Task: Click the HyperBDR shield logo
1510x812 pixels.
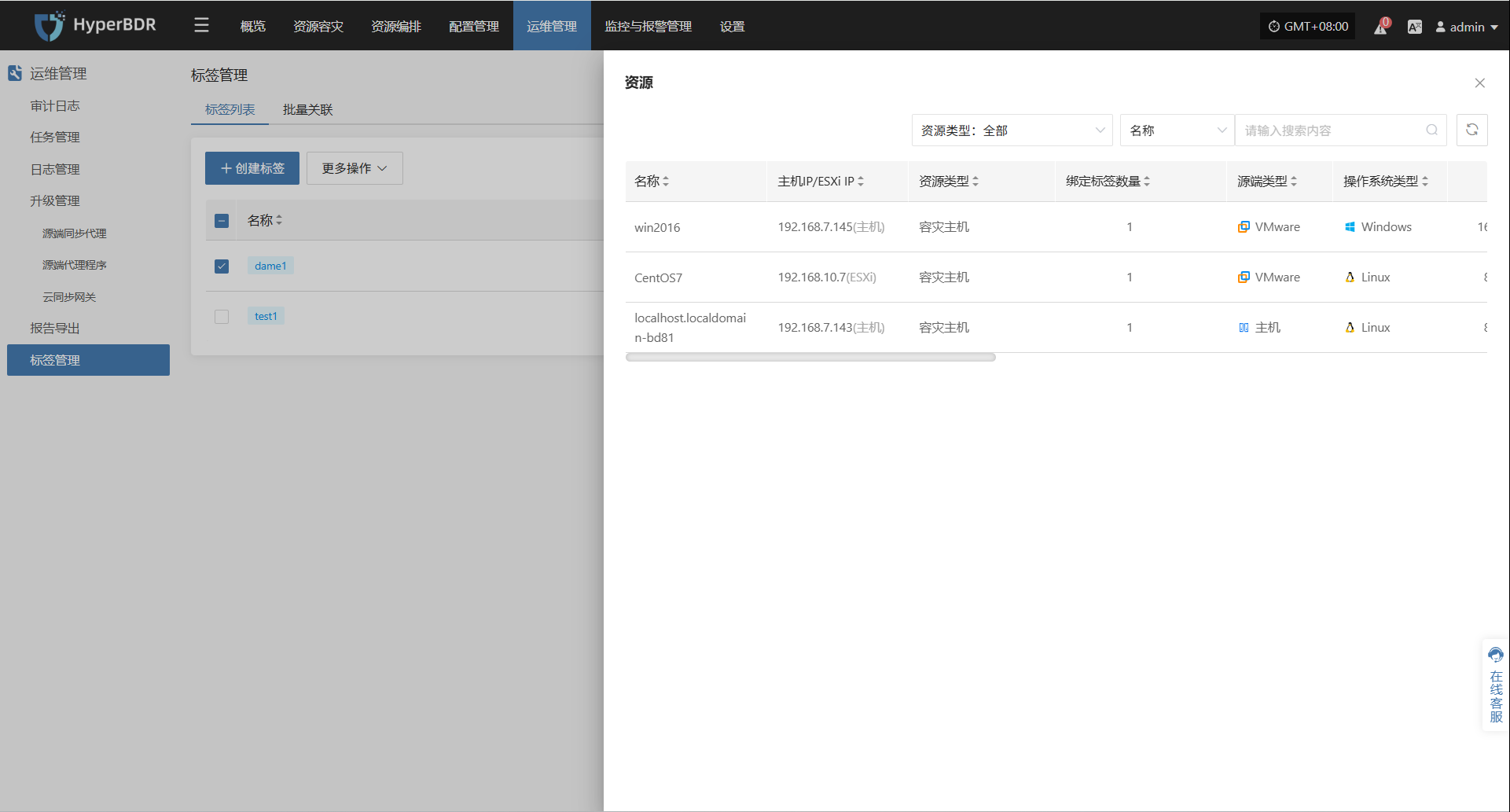Action: 50,26
